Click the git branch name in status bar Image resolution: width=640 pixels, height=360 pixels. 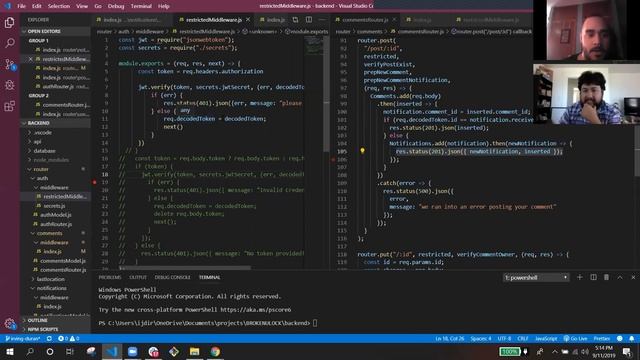[x=22, y=338]
